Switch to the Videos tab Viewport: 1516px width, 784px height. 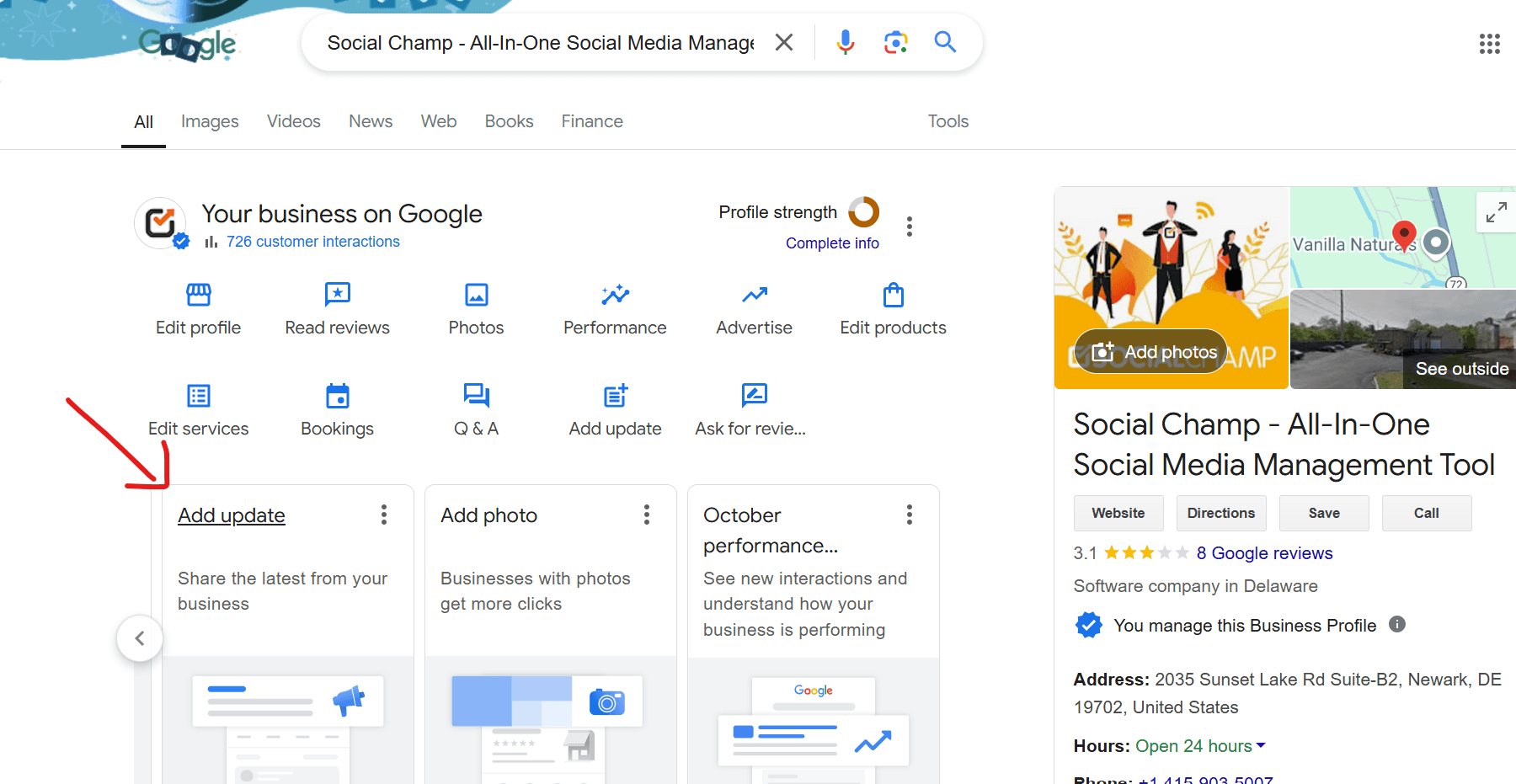click(x=294, y=122)
